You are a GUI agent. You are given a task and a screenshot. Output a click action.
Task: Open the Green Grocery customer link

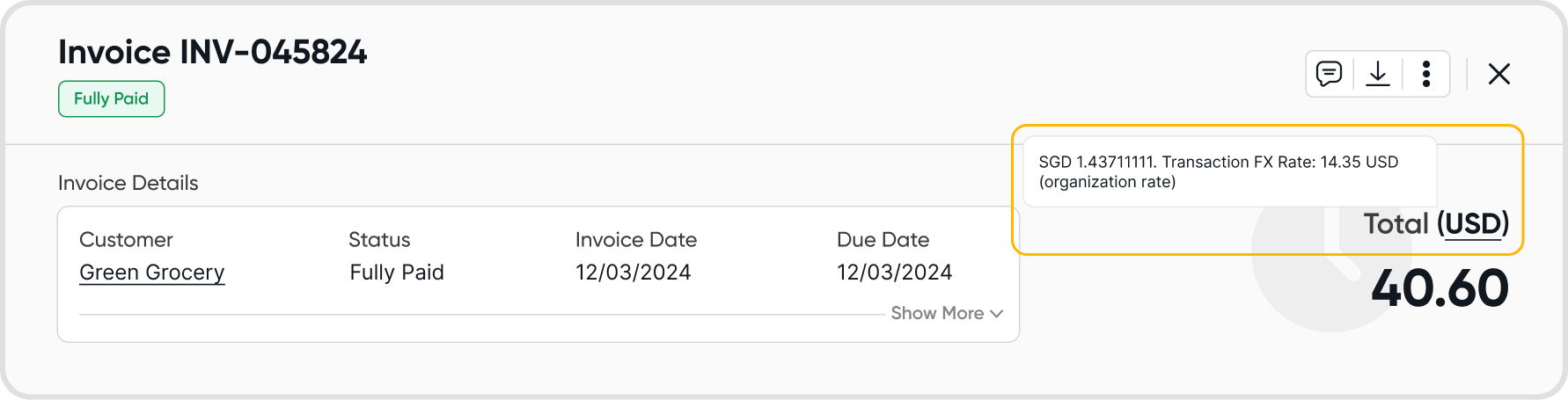[x=151, y=273]
